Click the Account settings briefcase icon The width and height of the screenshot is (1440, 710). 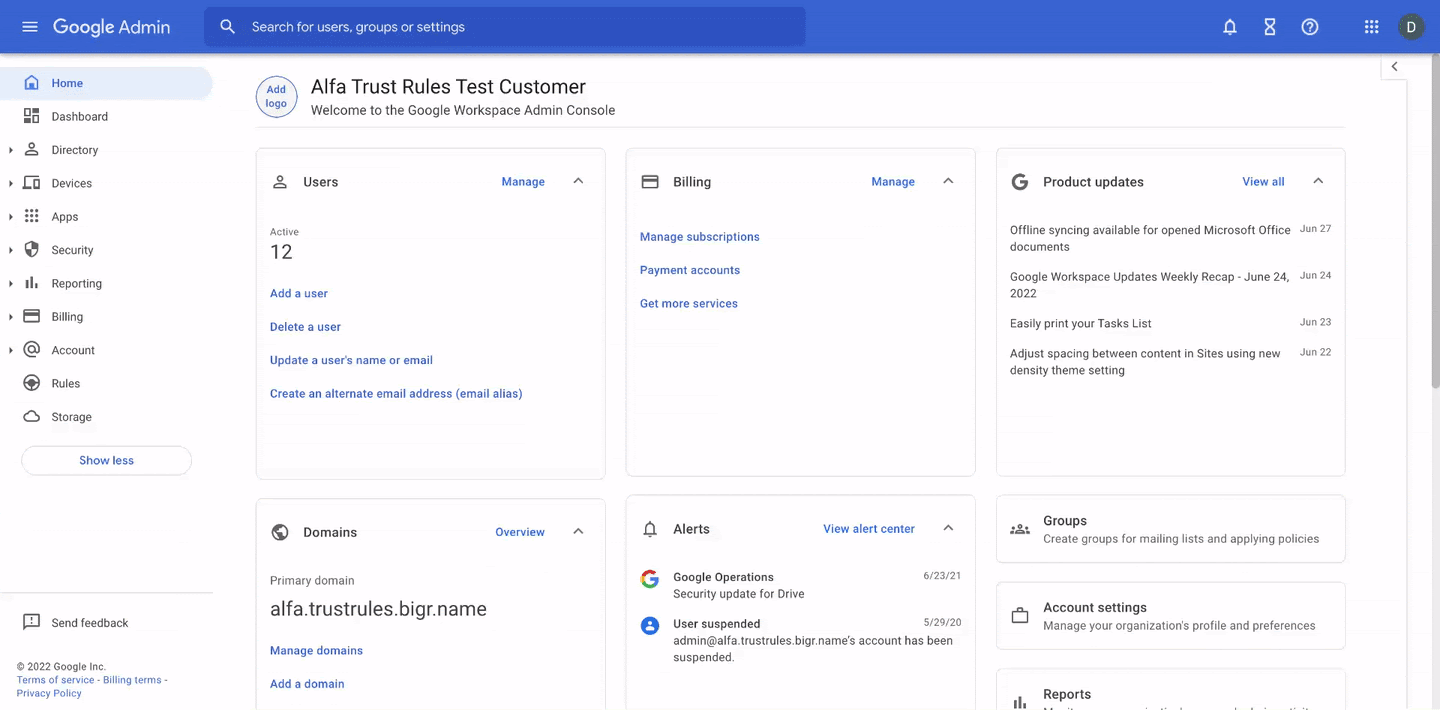point(1020,616)
